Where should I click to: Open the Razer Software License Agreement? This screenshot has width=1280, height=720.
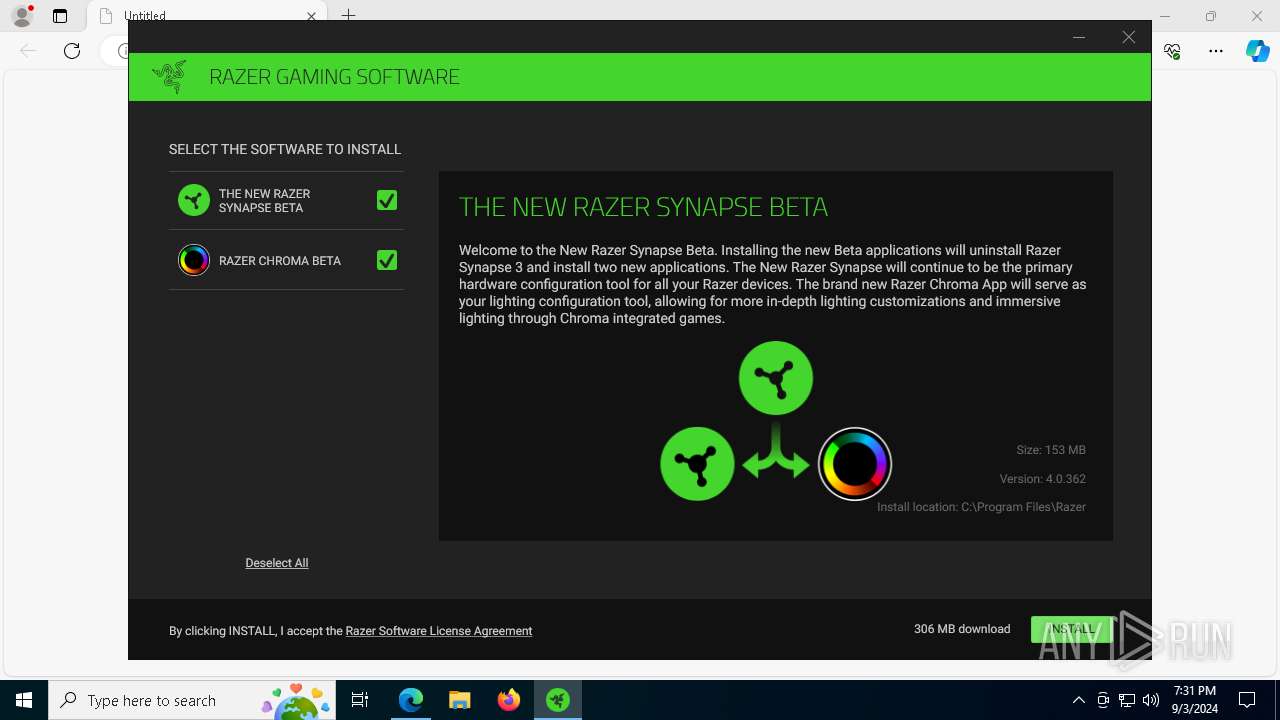(439, 631)
